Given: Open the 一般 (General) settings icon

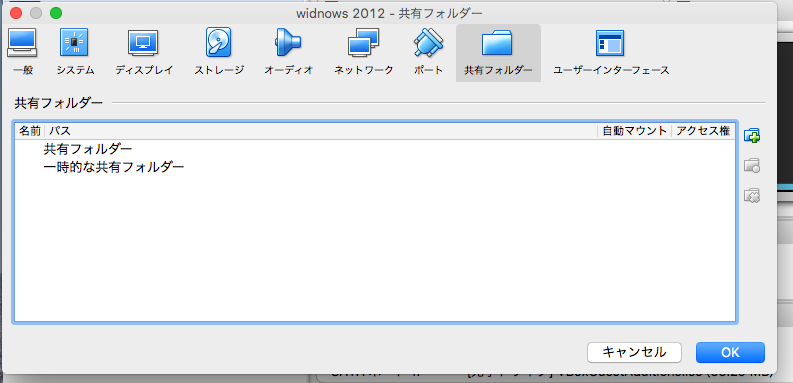Looking at the screenshot, I should (21, 53).
